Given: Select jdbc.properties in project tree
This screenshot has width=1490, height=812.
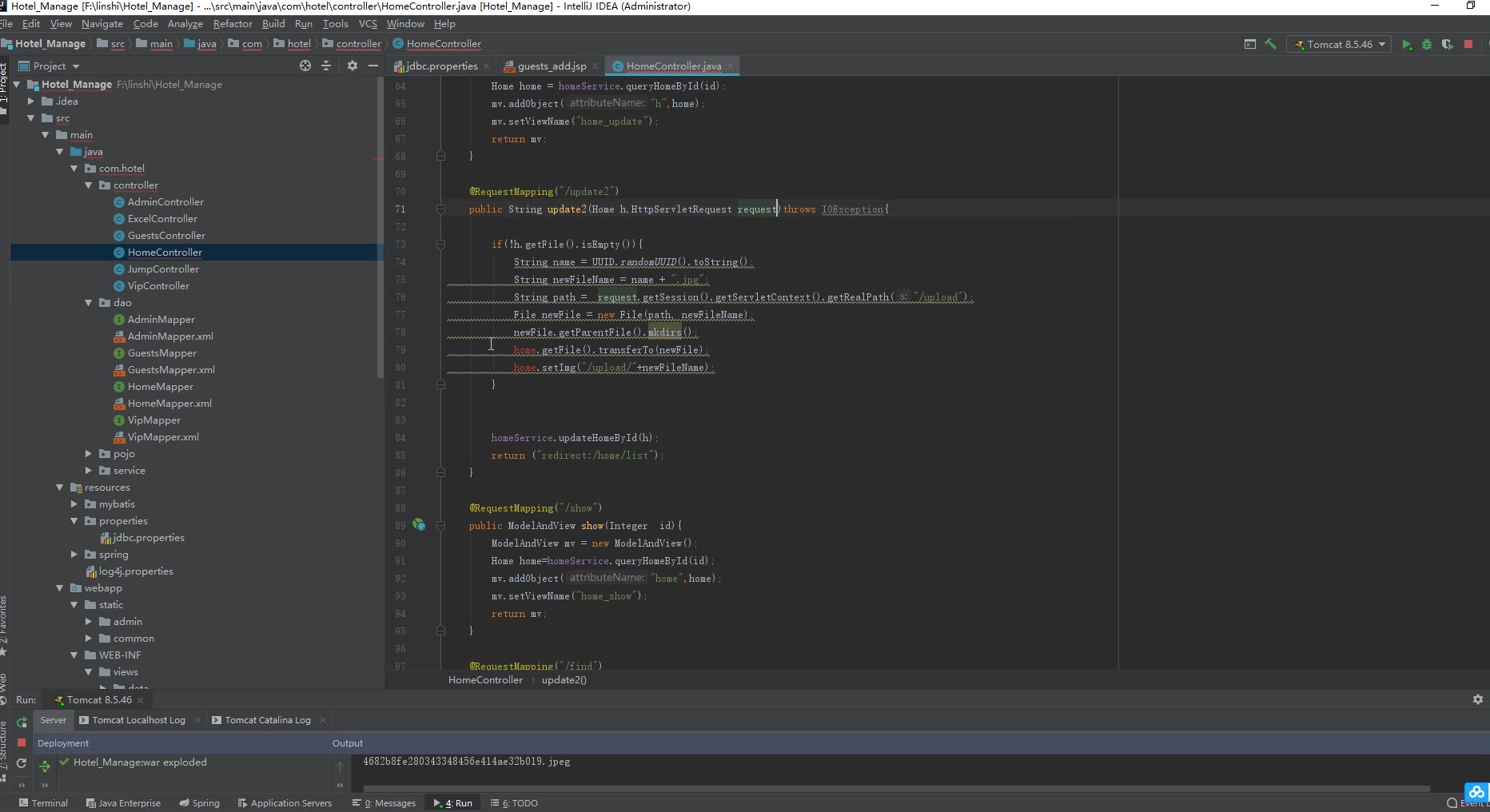Looking at the screenshot, I should [148, 538].
